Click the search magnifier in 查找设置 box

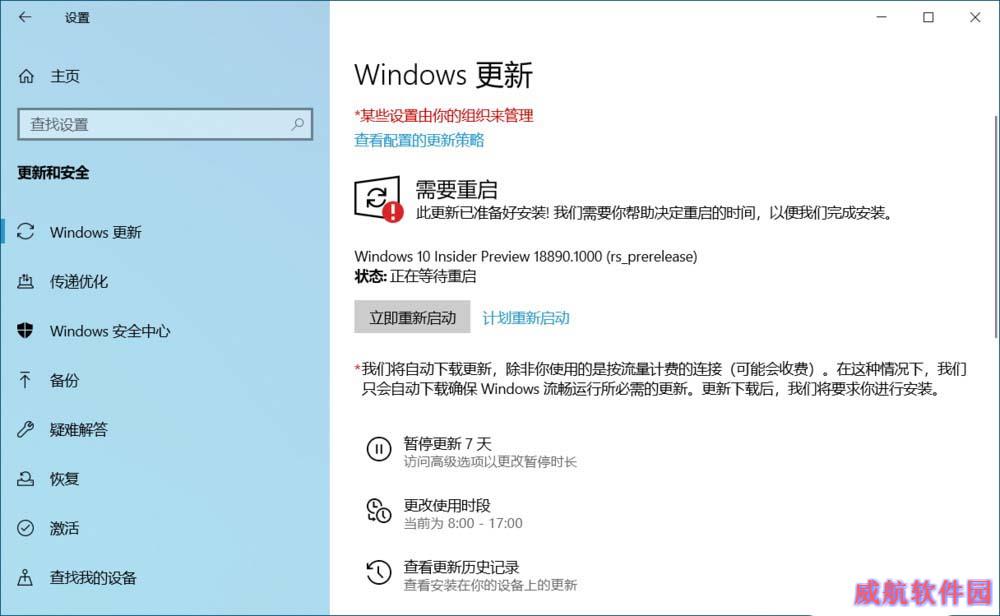[x=297, y=124]
